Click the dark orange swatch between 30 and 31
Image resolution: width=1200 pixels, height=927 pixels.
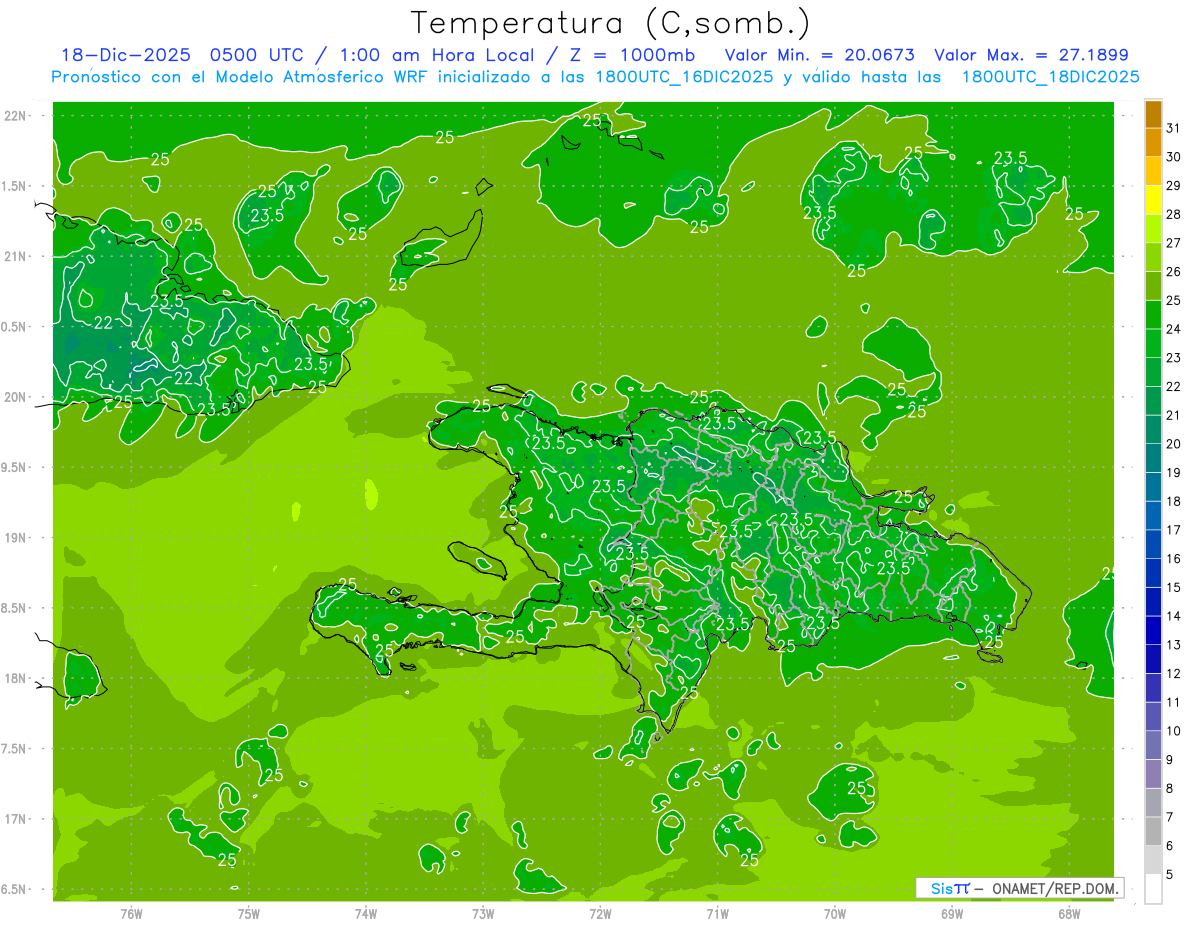coord(1153,142)
